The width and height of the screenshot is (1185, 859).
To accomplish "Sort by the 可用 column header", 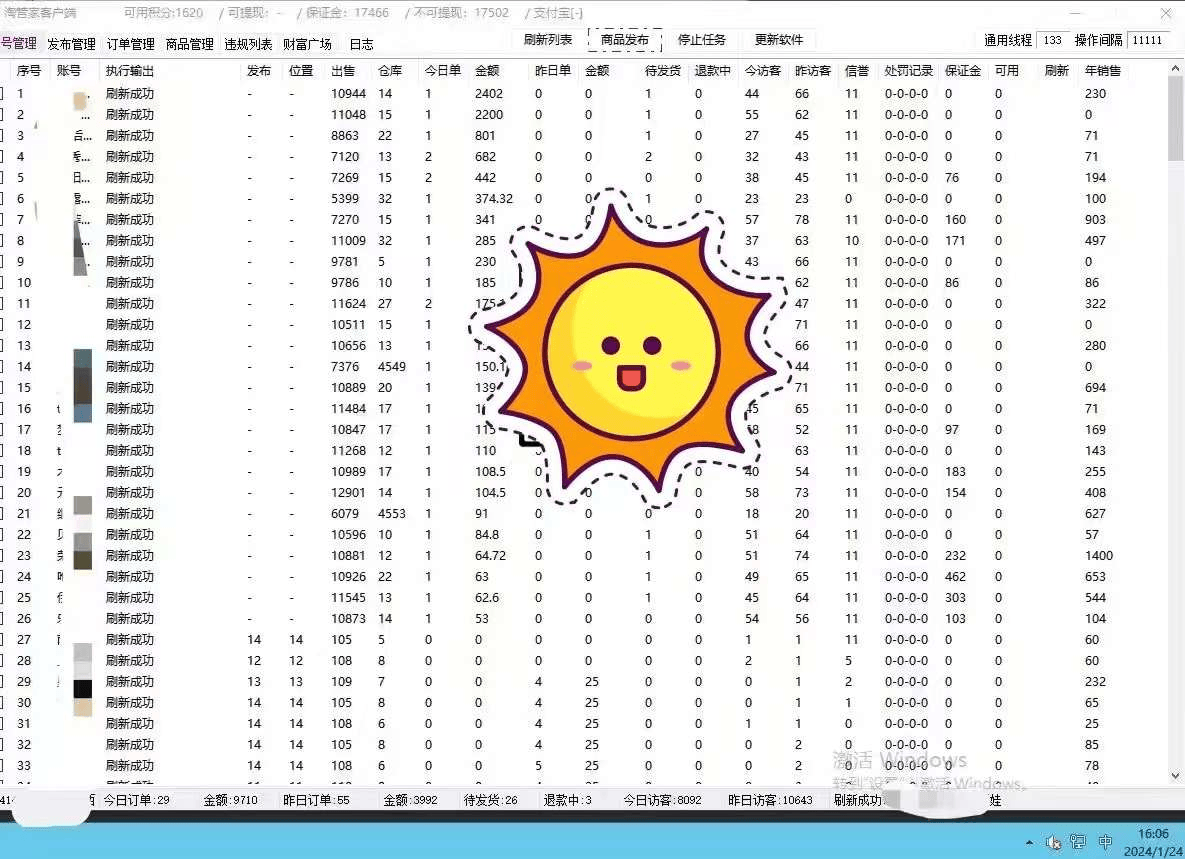I will [x=1007, y=70].
